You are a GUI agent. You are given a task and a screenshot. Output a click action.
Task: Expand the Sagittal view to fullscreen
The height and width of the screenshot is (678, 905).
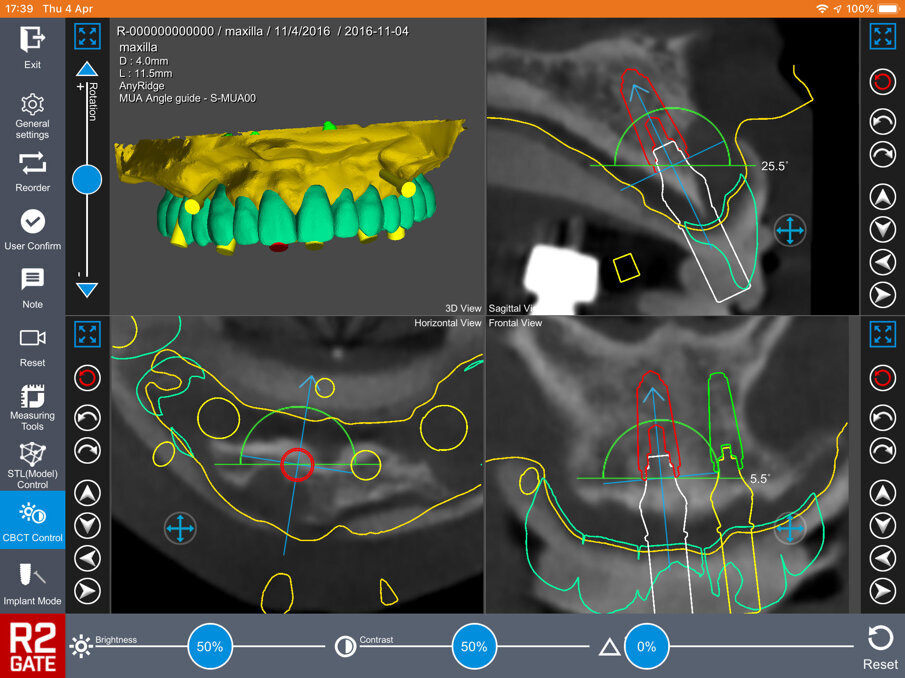882,37
